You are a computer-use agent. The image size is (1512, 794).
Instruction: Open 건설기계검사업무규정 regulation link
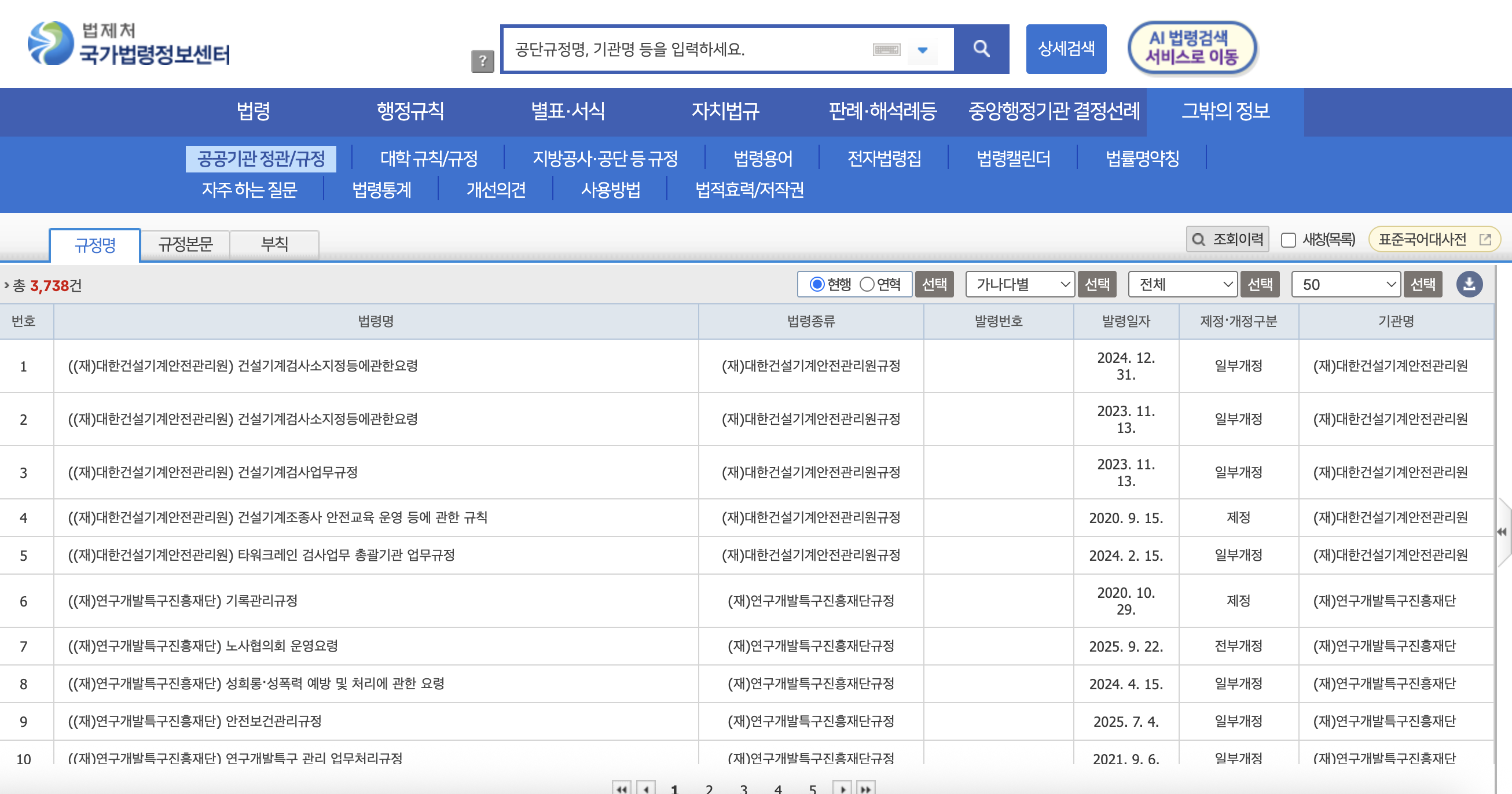[x=212, y=472]
